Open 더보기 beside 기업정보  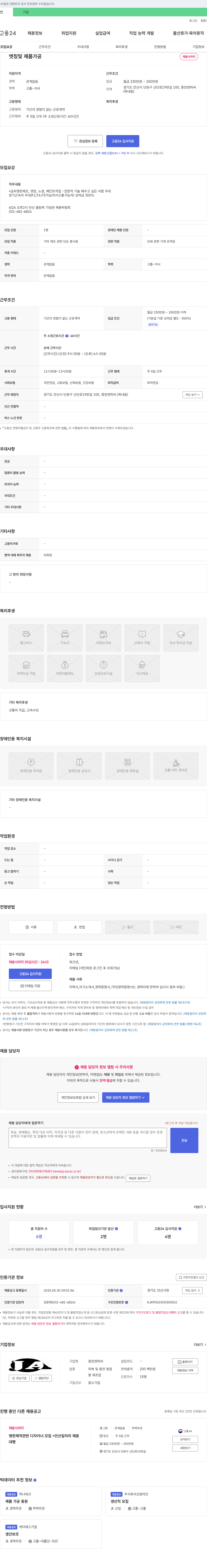pyautogui.click(x=200, y=1345)
